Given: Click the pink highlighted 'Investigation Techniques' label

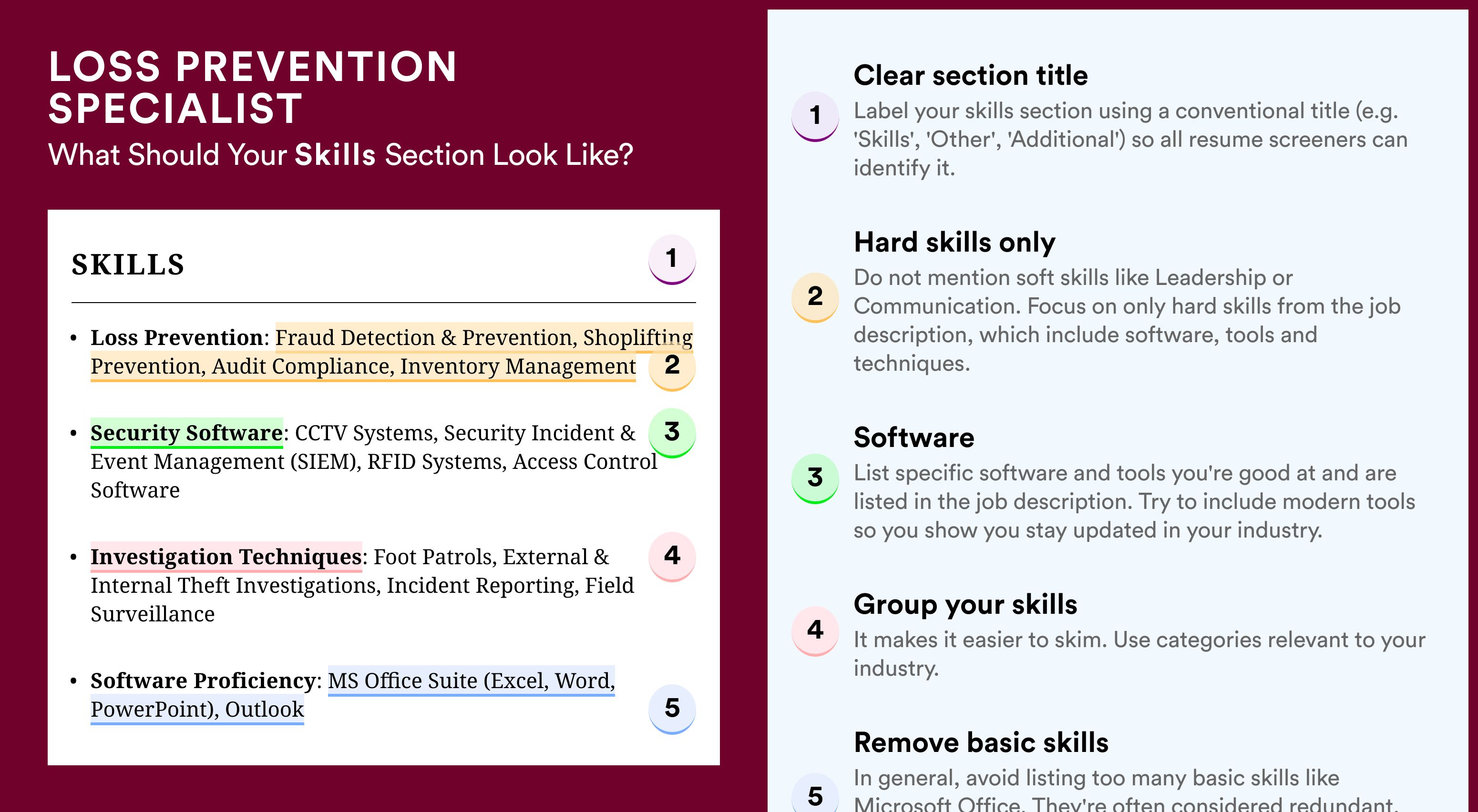Looking at the screenshot, I should (226, 557).
